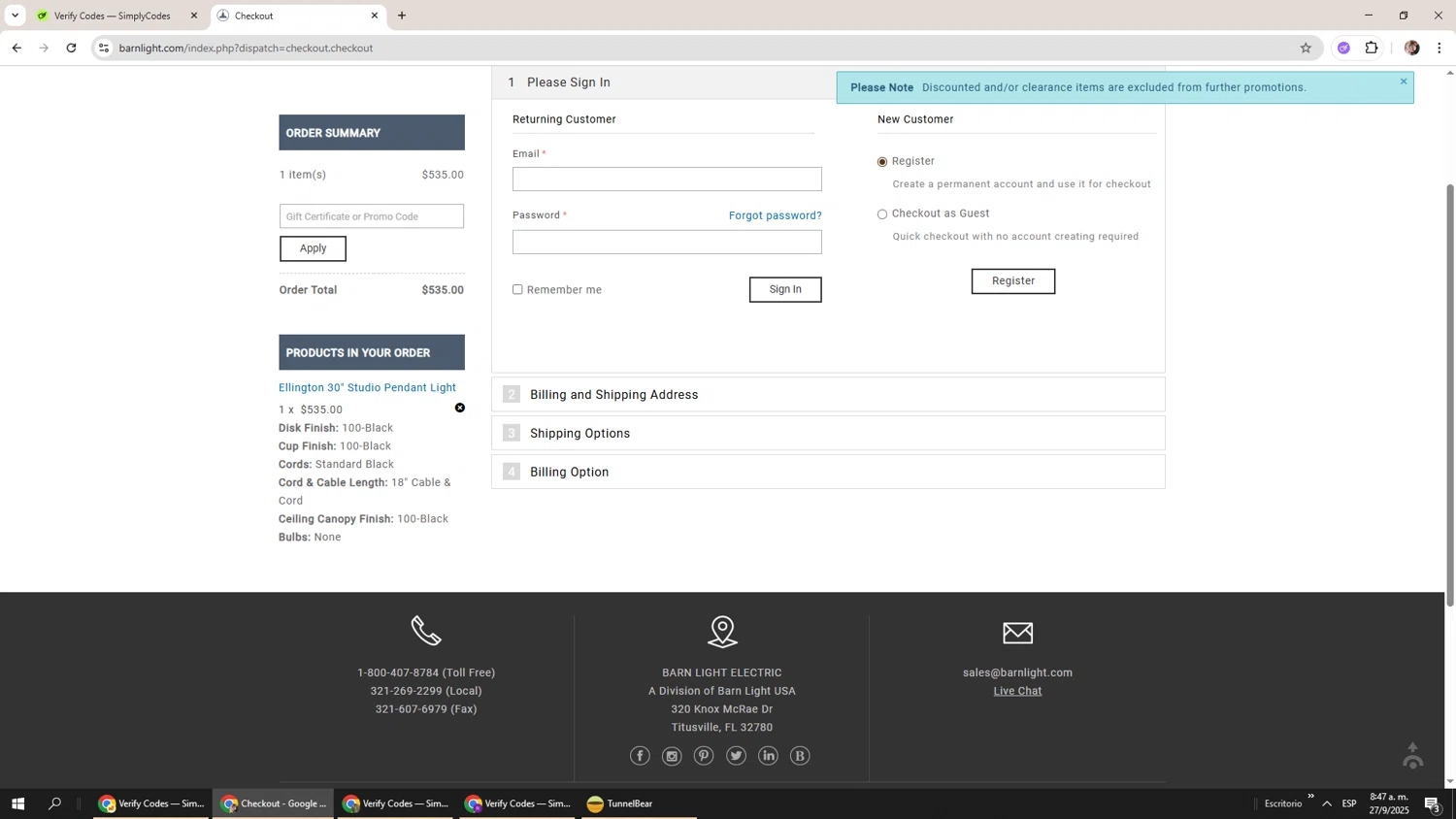Open Barn Light Facebook page icon
1456x819 pixels.
tap(640, 756)
